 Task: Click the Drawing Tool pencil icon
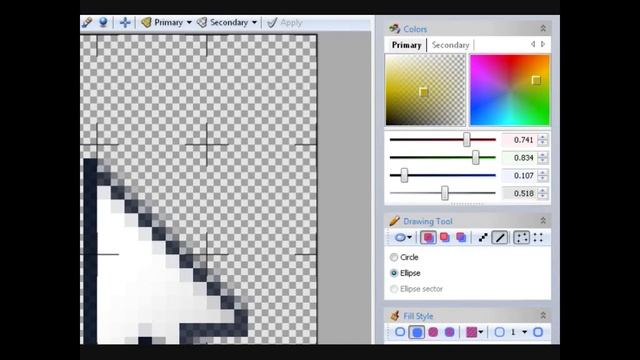pyautogui.click(x=394, y=221)
